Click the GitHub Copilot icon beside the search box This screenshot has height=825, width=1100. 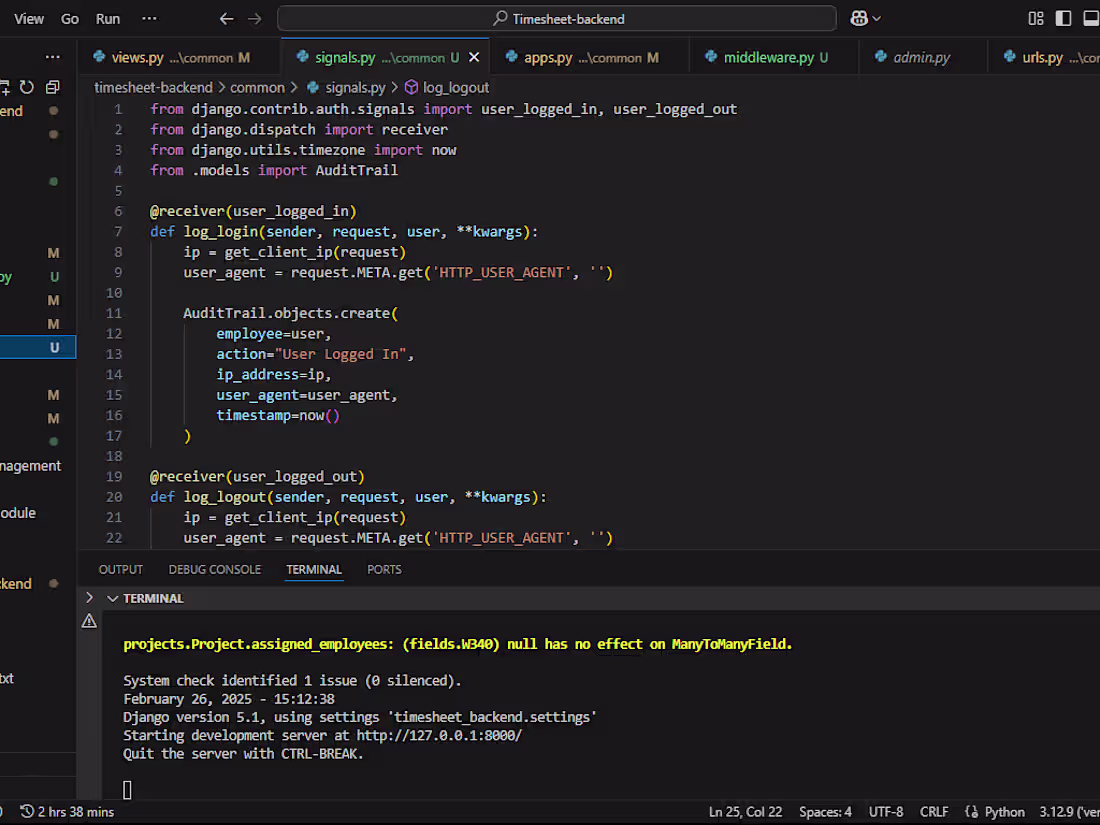(858, 18)
